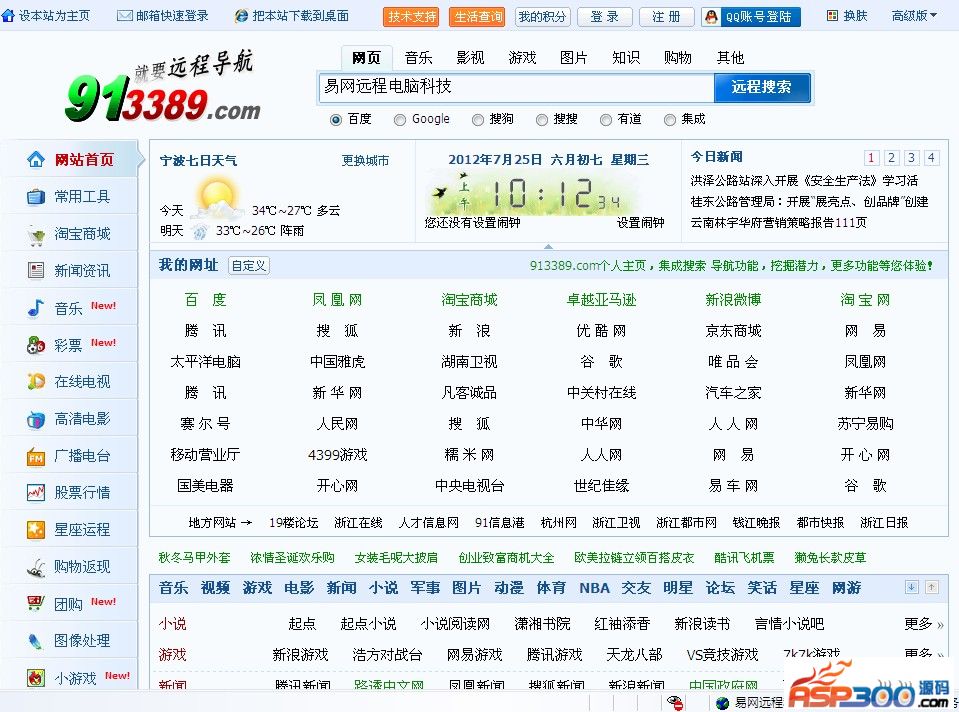This screenshot has height=712, width=959.
Task: Select the Google search engine radio
Action: pyautogui.click(x=400, y=120)
